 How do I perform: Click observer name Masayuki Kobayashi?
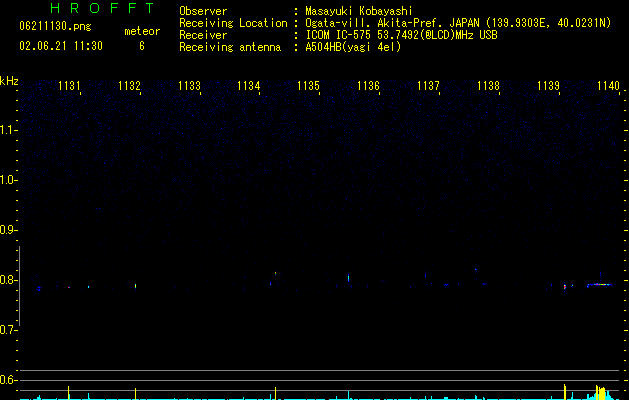tap(359, 11)
